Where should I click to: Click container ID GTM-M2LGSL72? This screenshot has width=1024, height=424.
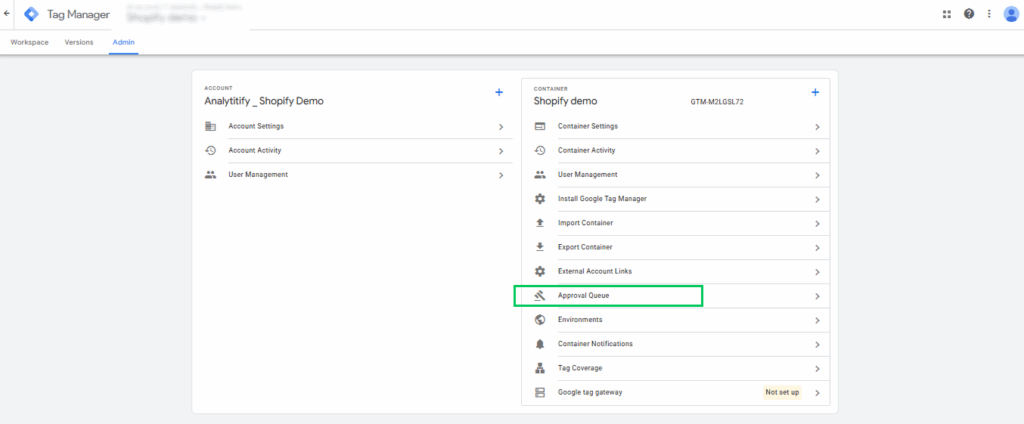click(x=717, y=102)
